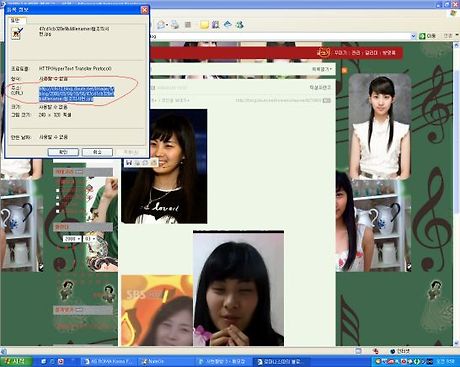Click the Research book icon in toolbar
Screen dimensions: 460x367
215,24
